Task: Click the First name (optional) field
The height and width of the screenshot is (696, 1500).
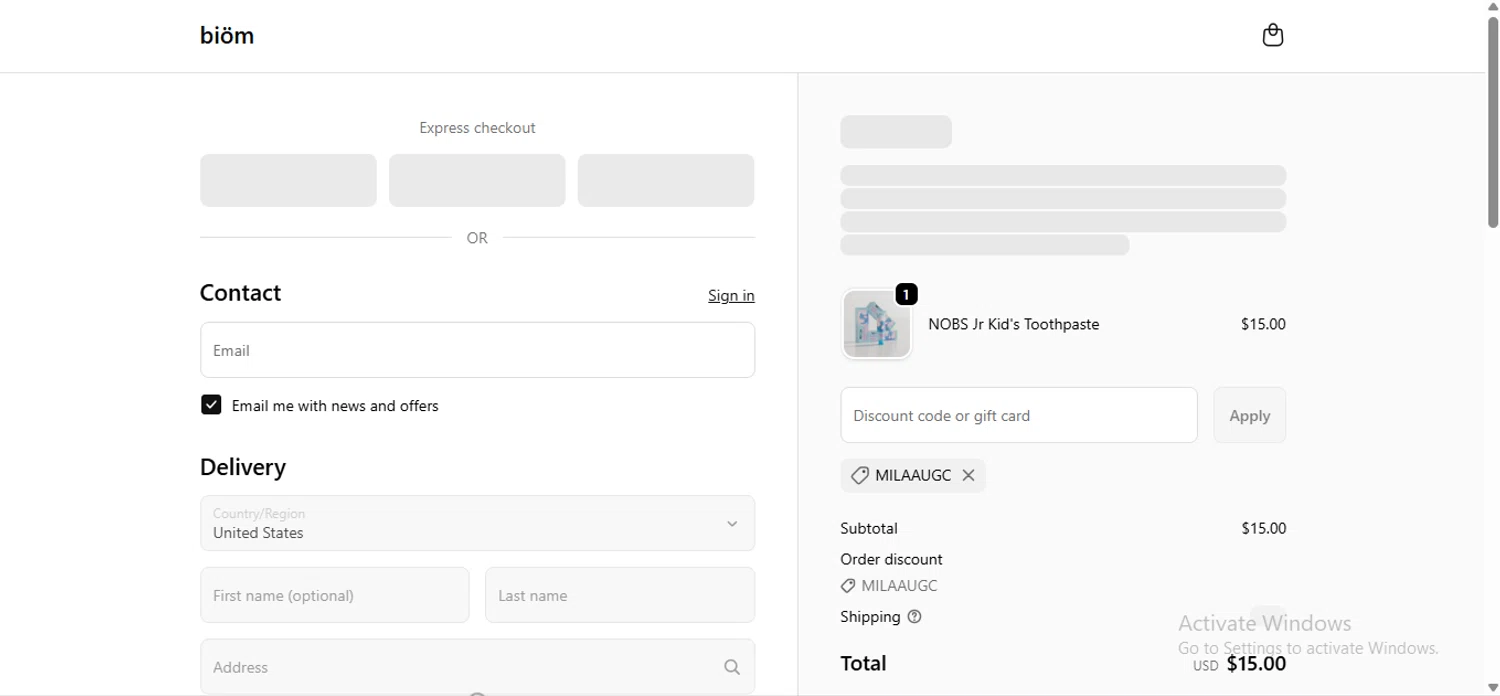Action: pos(334,595)
